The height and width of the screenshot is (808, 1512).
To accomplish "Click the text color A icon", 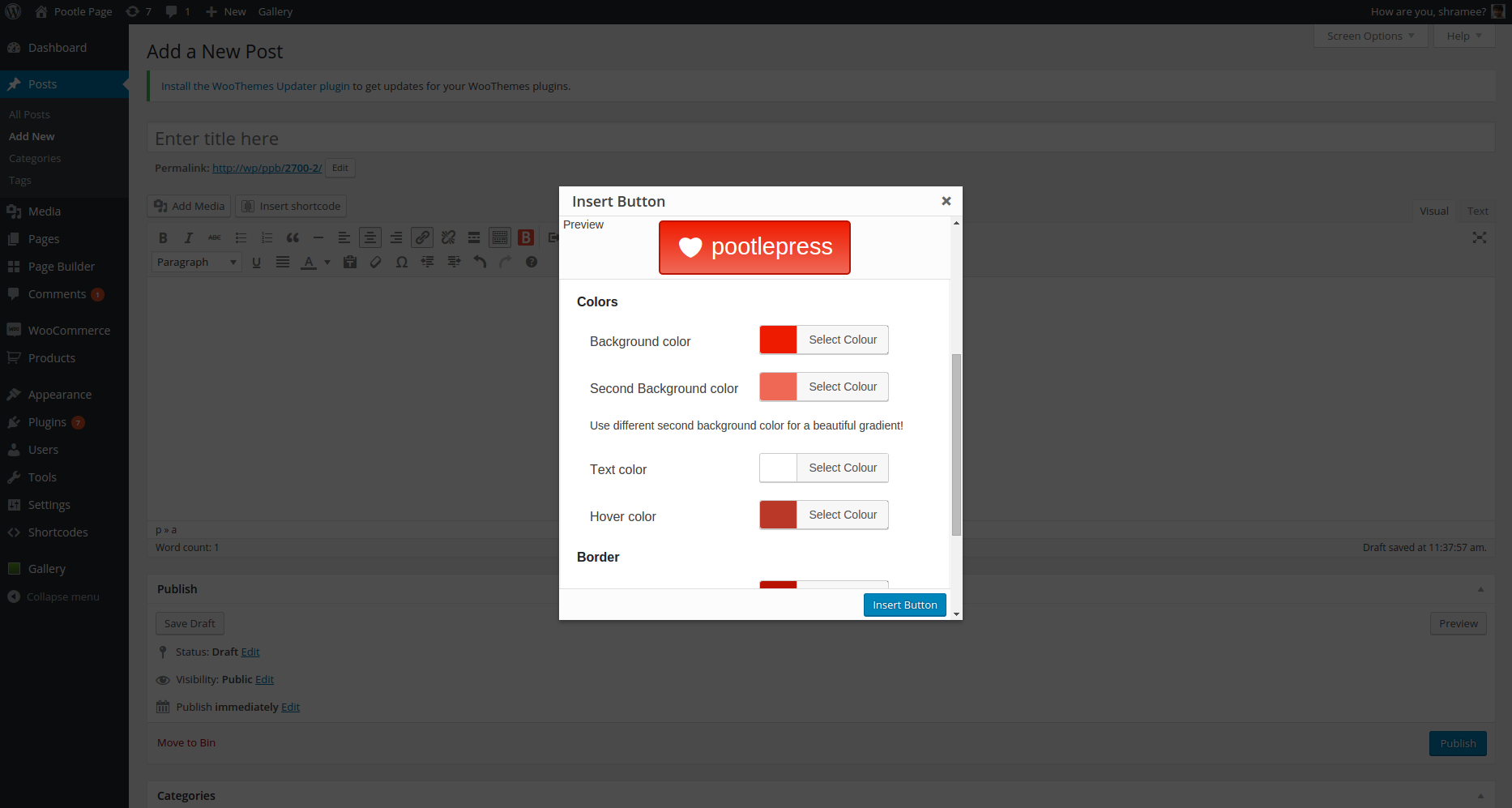I will coord(309,262).
